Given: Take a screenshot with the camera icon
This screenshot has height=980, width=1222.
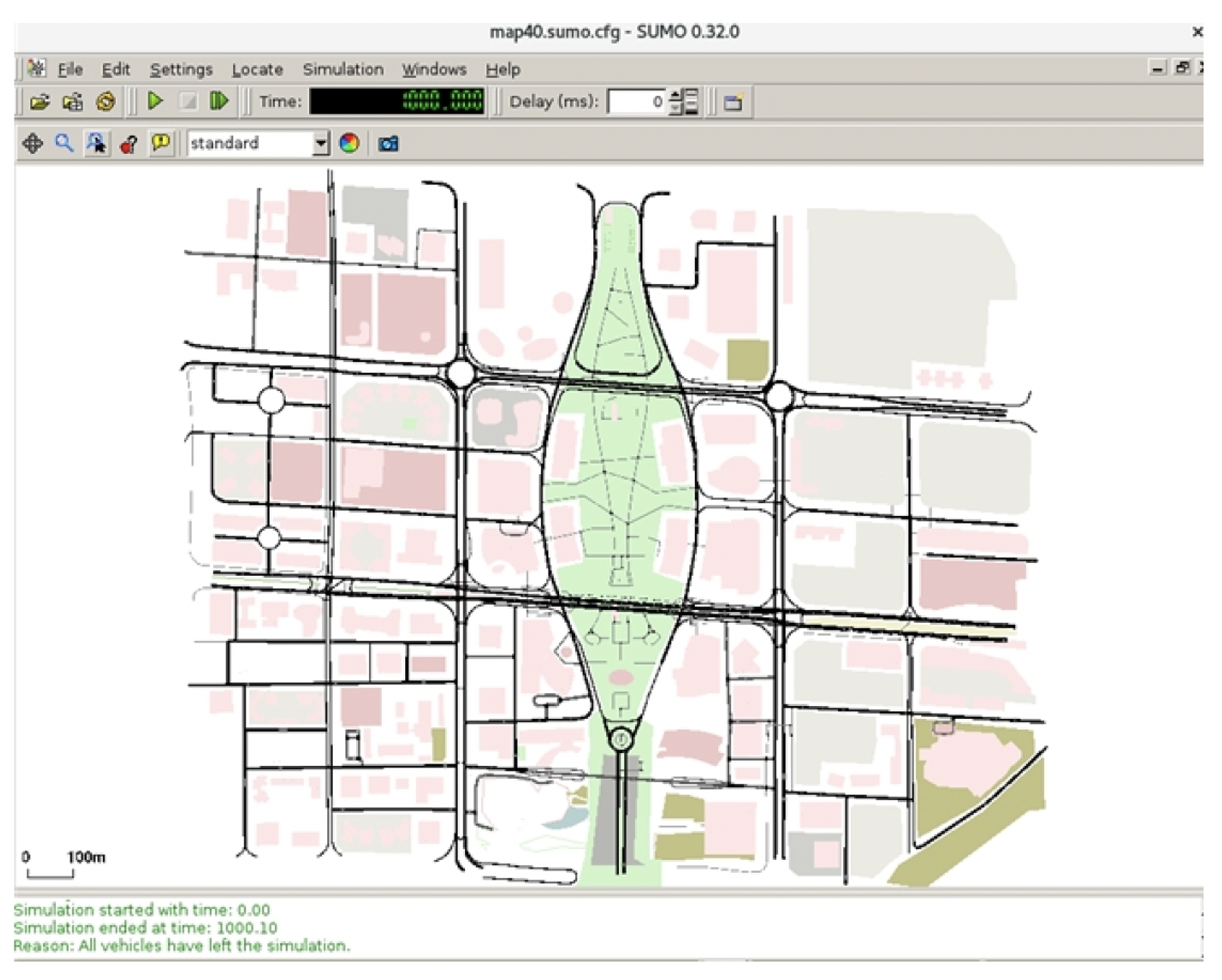Looking at the screenshot, I should pos(389,144).
